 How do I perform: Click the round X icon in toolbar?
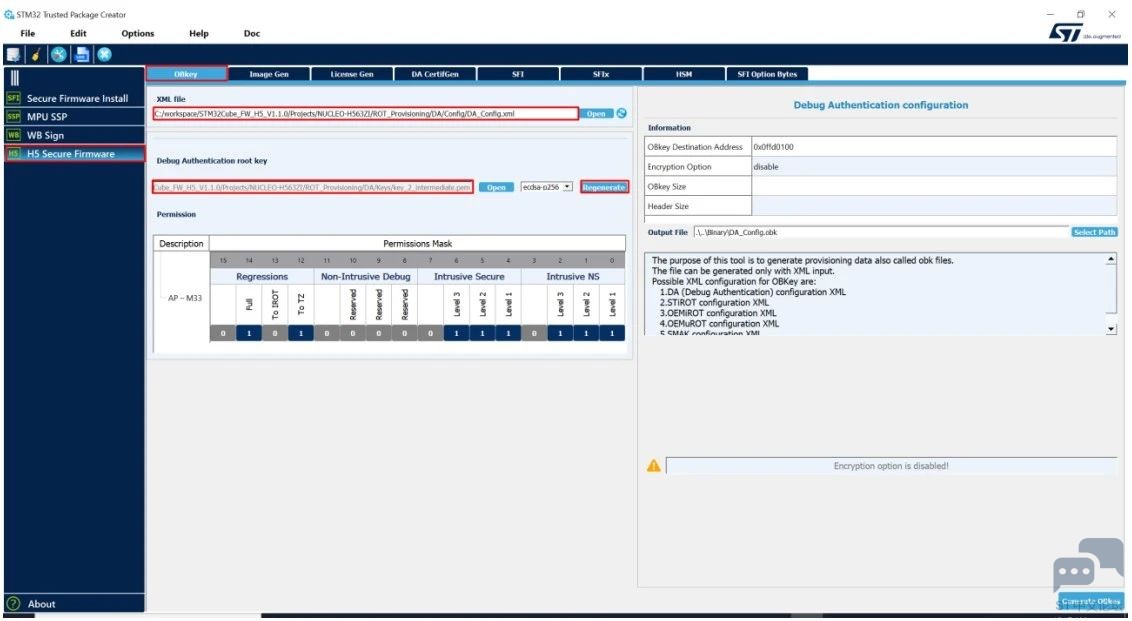(x=105, y=54)
